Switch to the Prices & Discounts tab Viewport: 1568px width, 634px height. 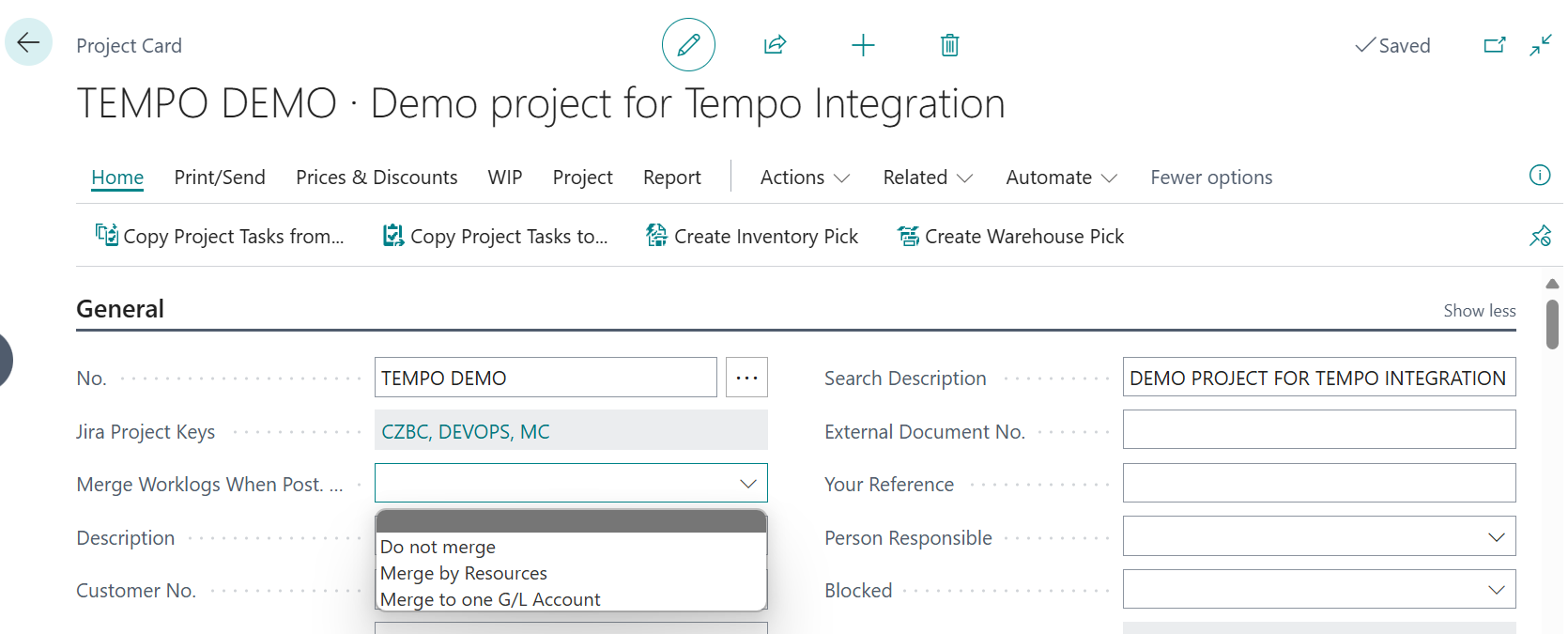click(377, 178)
